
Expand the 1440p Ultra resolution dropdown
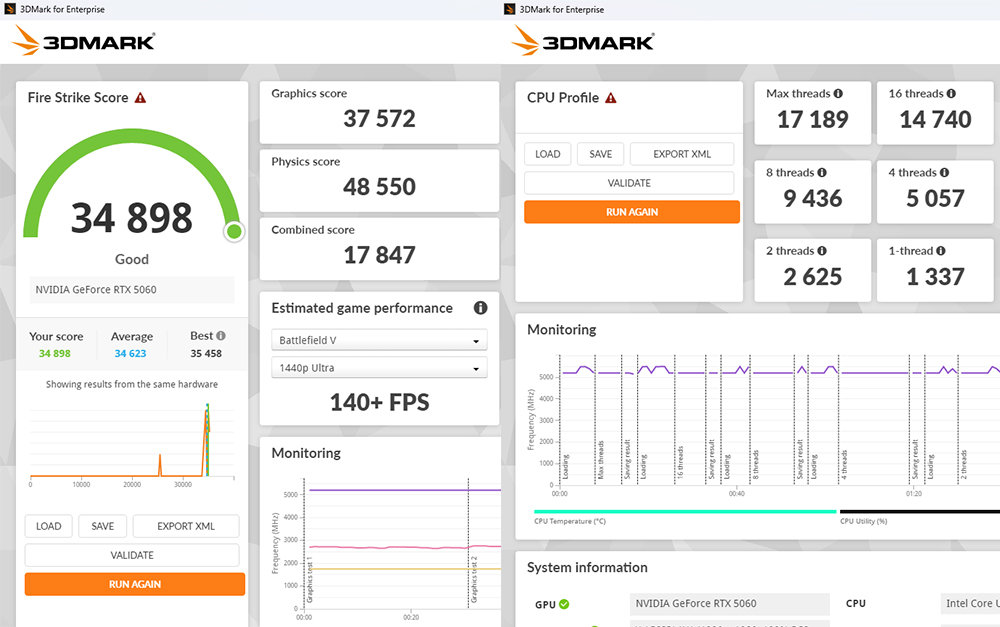pyautogui.click(x=379, y=368)
